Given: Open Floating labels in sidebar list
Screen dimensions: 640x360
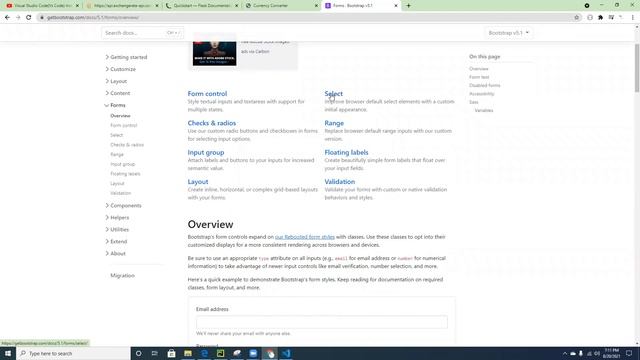Looking at the screenshot, I should click(x=125, y=174).
